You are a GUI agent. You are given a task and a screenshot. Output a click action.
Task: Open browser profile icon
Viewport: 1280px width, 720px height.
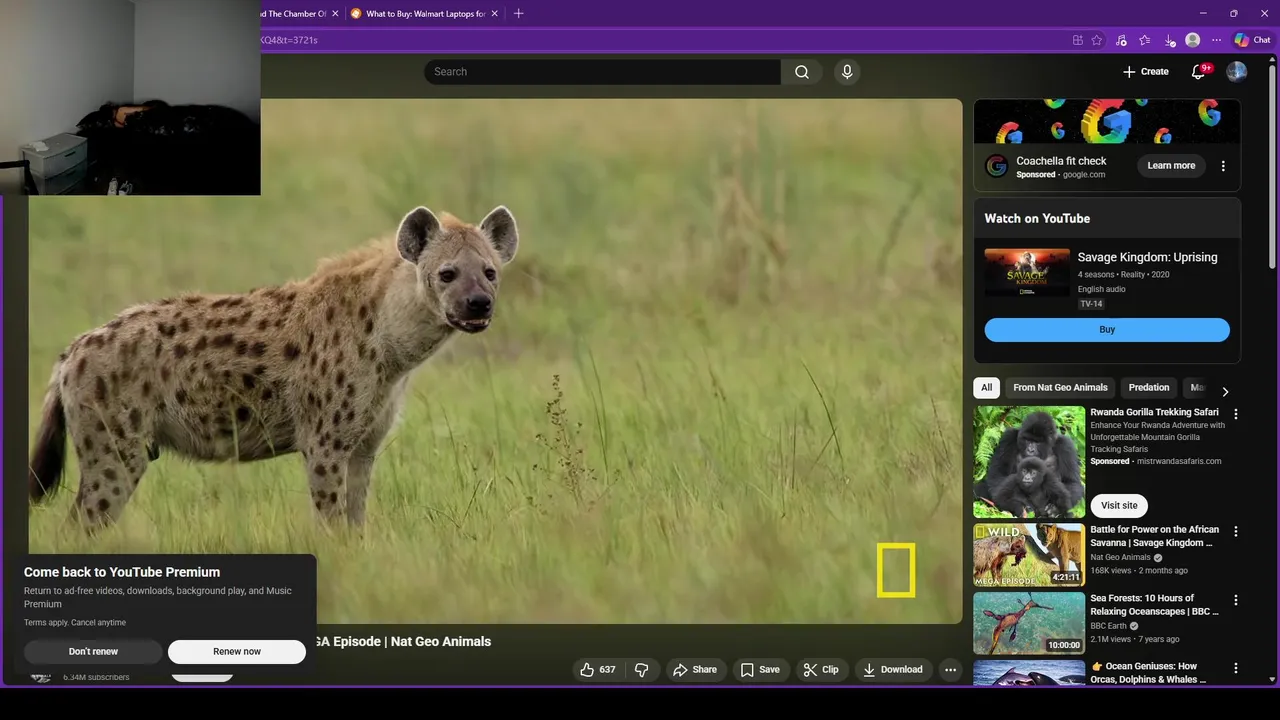[x=1192, y=40]
